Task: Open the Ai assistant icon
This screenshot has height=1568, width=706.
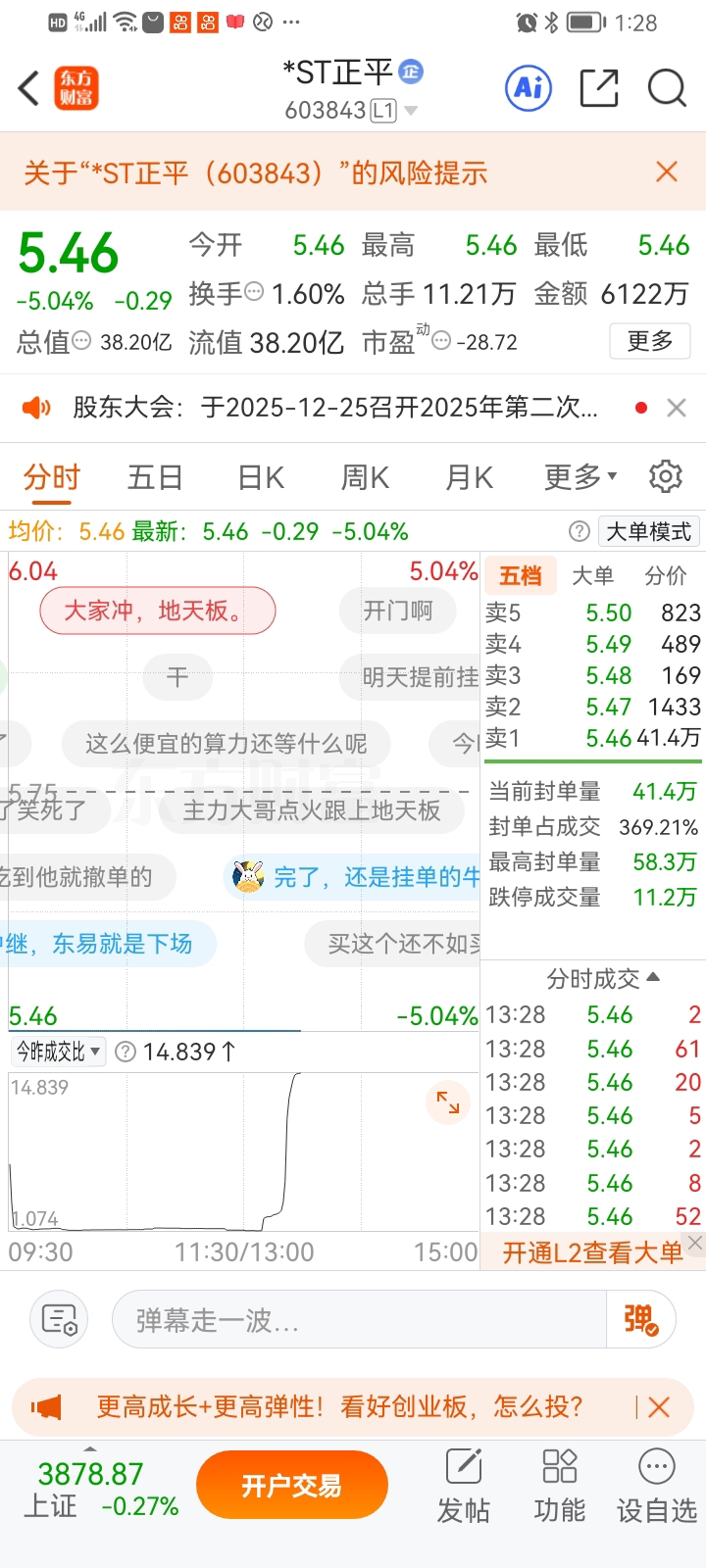Action: coord(529,88)
